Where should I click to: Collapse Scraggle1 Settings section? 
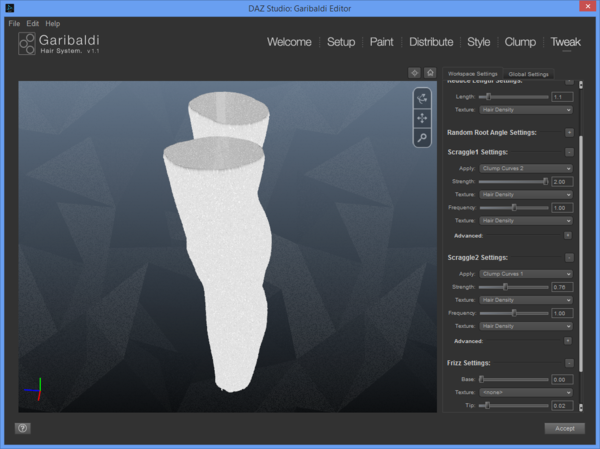point(569,152)
